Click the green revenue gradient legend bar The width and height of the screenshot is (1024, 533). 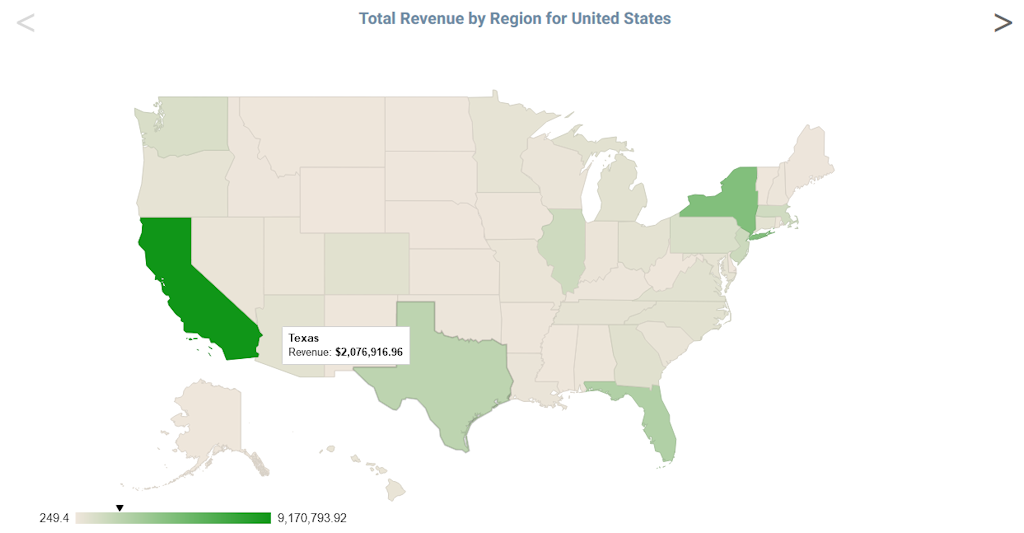tap(173, 518)
